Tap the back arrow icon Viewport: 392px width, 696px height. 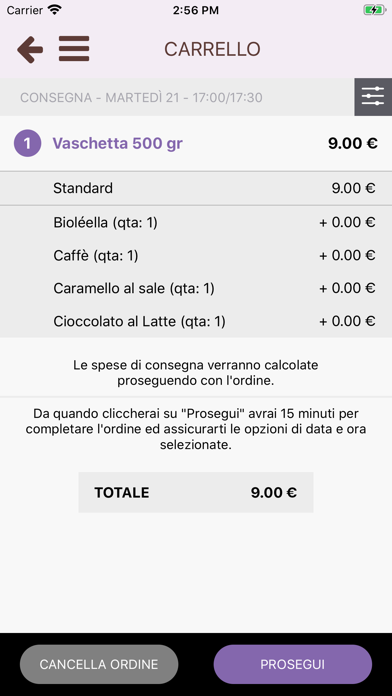tap(30, 49)
